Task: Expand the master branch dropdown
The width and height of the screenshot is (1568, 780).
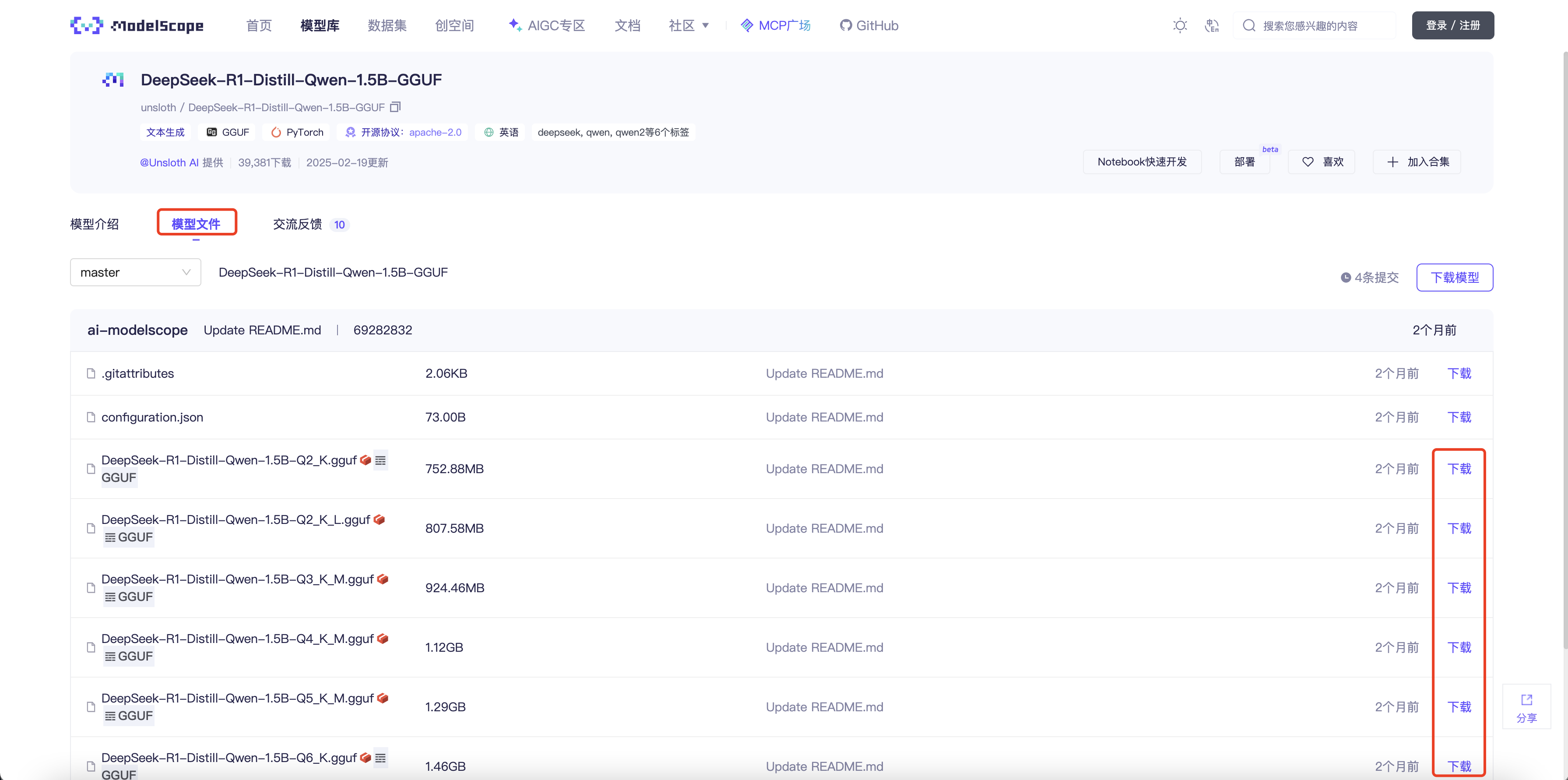Action: click(135, 273)
